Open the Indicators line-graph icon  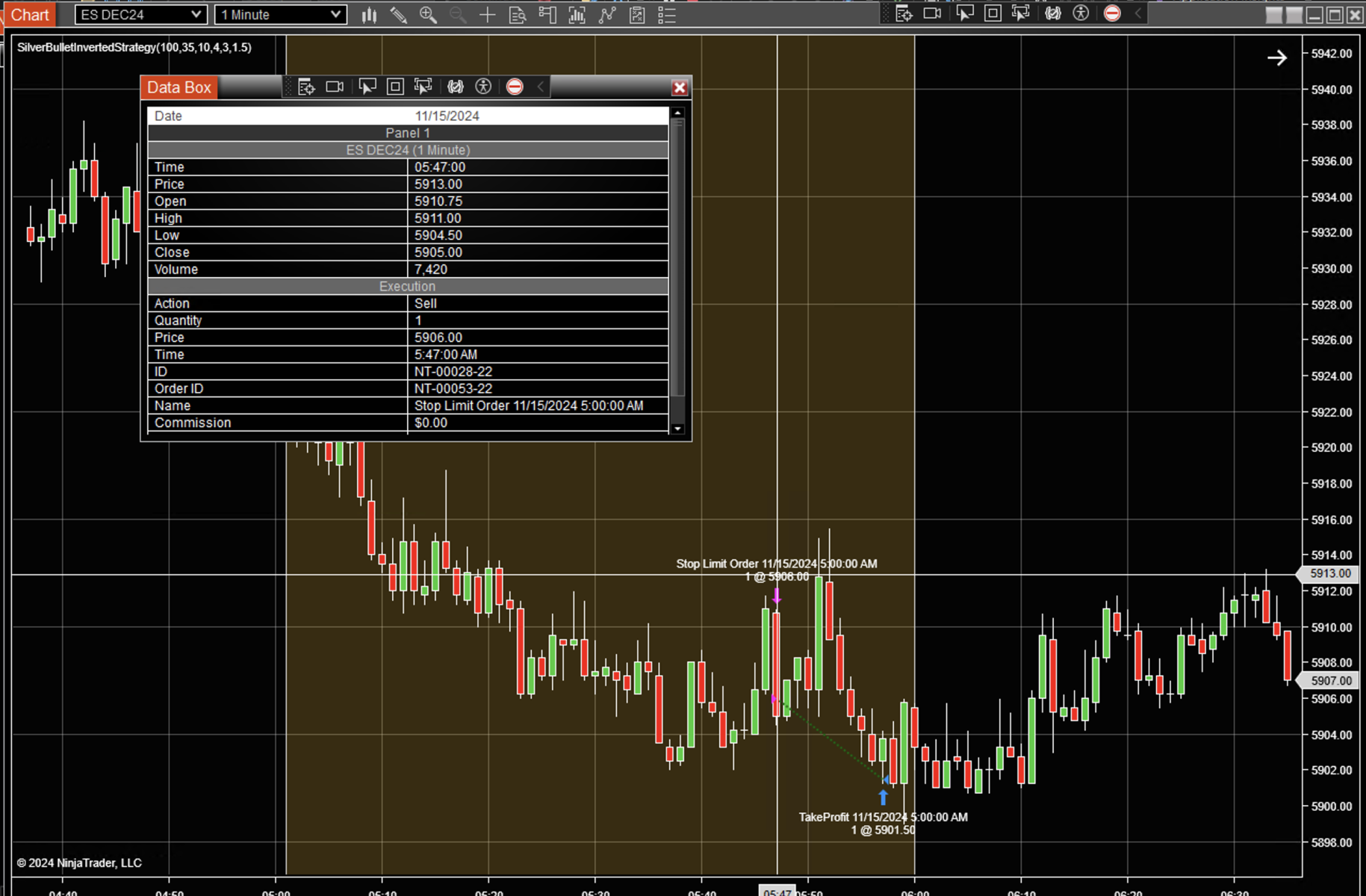[x=607, y=15]
